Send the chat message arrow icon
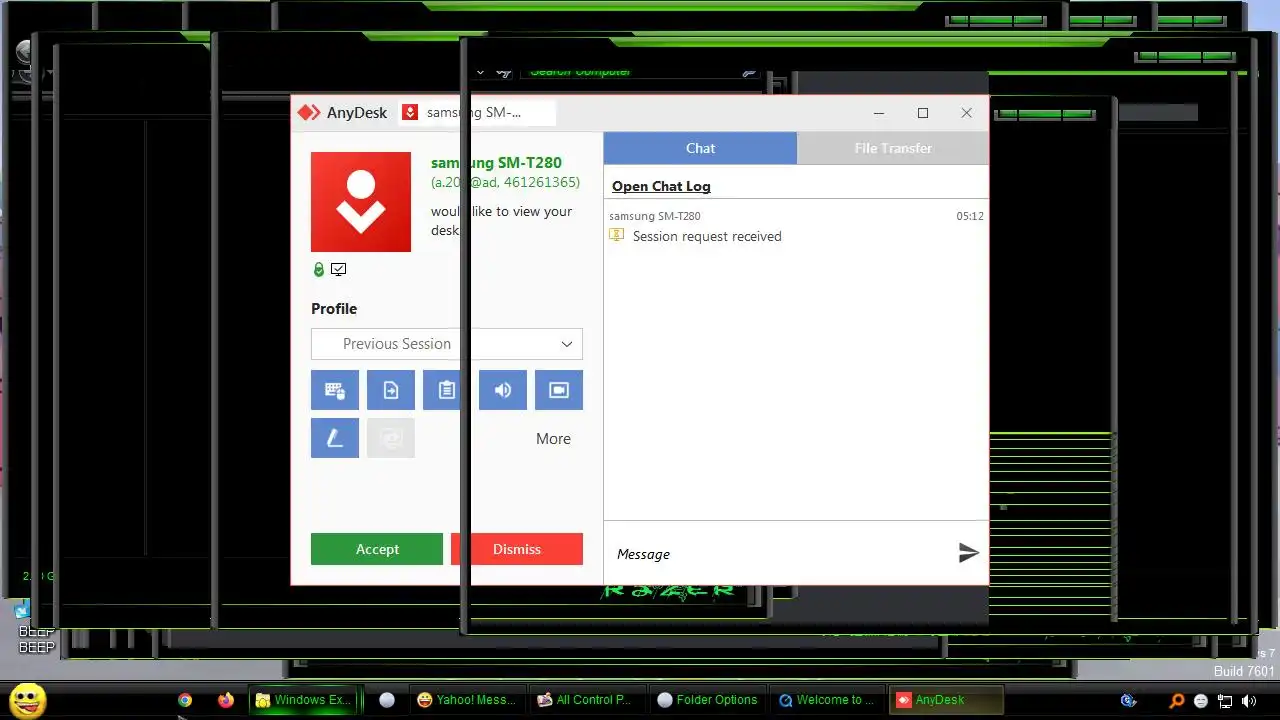Viewport: 1280px width, 720px height. 968,553
